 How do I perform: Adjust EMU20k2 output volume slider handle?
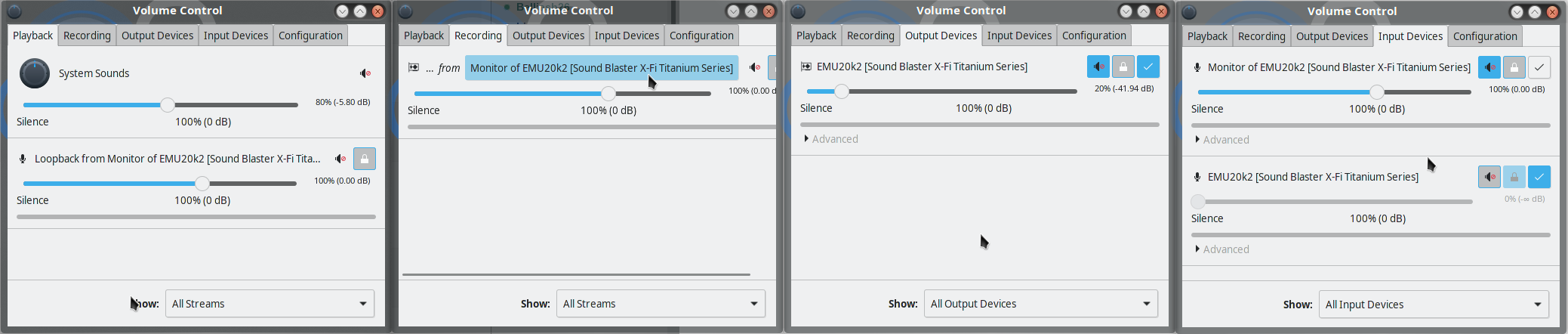pos(842,91)
